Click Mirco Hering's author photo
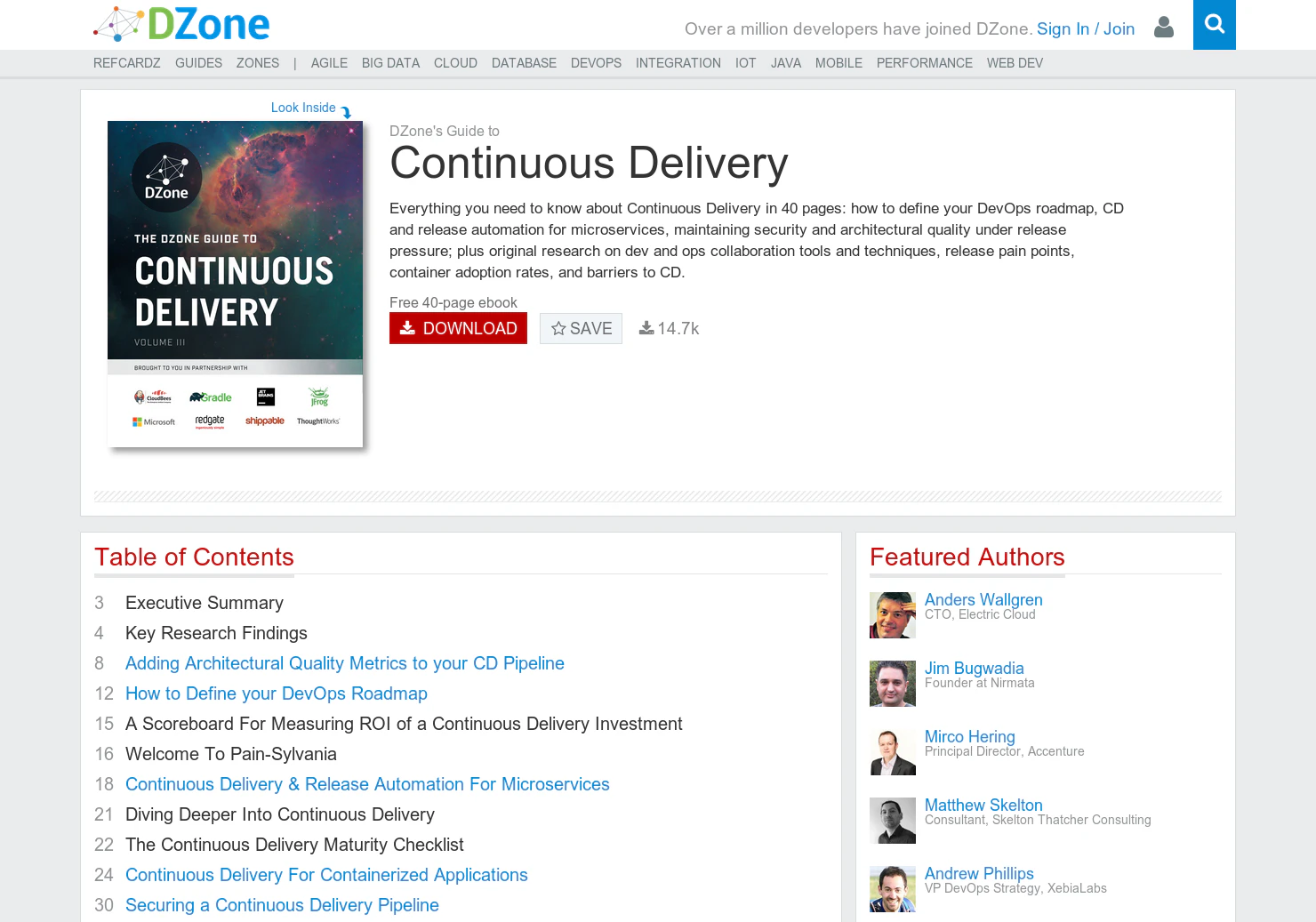This screenshot has width=1316, height=922. 893,752
